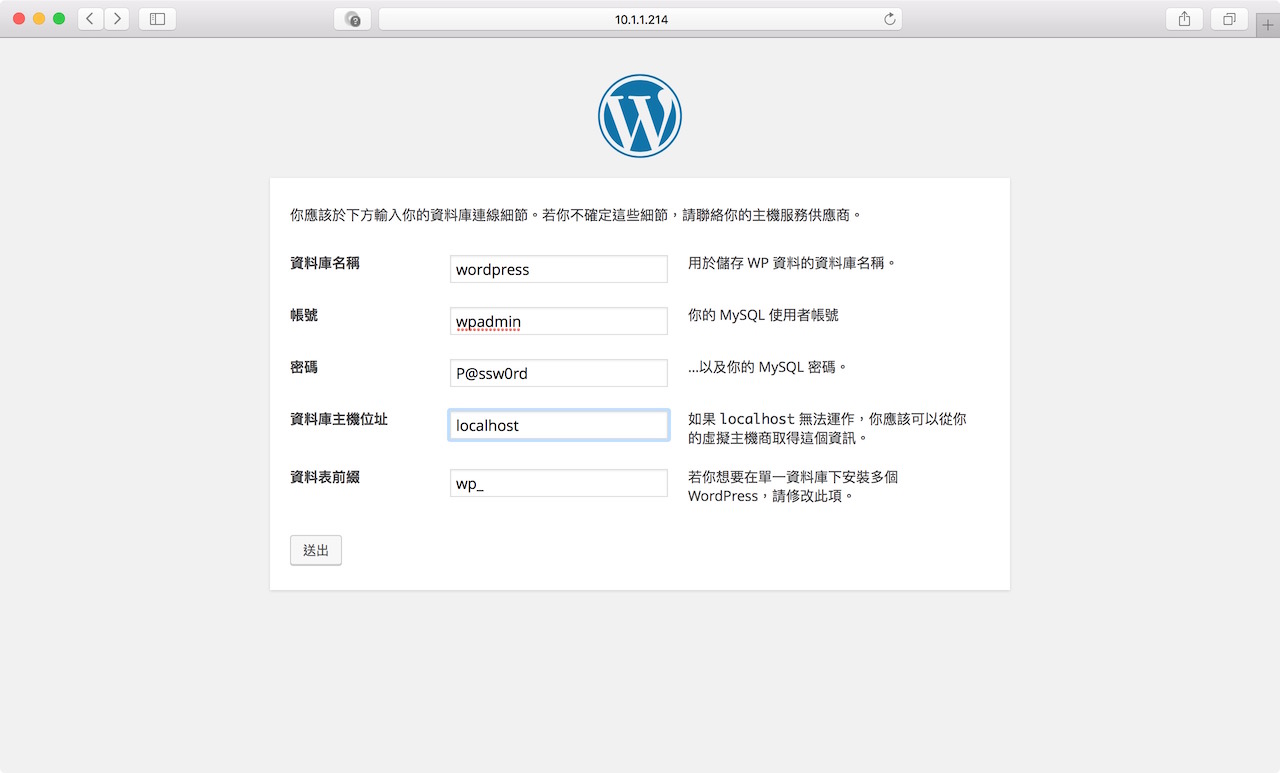Add a new tab with plus button

point(1268,26)
